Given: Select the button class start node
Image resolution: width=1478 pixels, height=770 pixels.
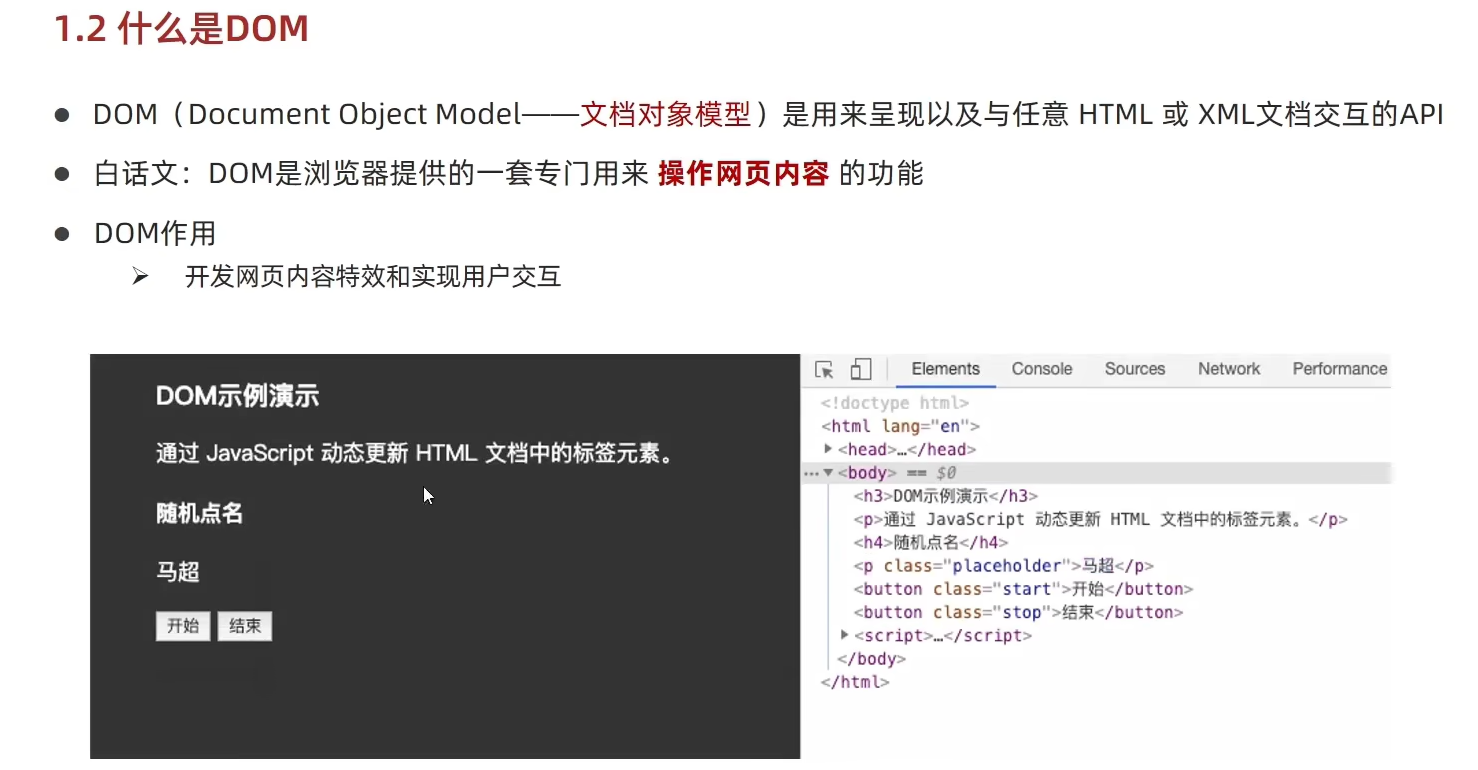Looking at the screenshot, I should click(1023, 589).
